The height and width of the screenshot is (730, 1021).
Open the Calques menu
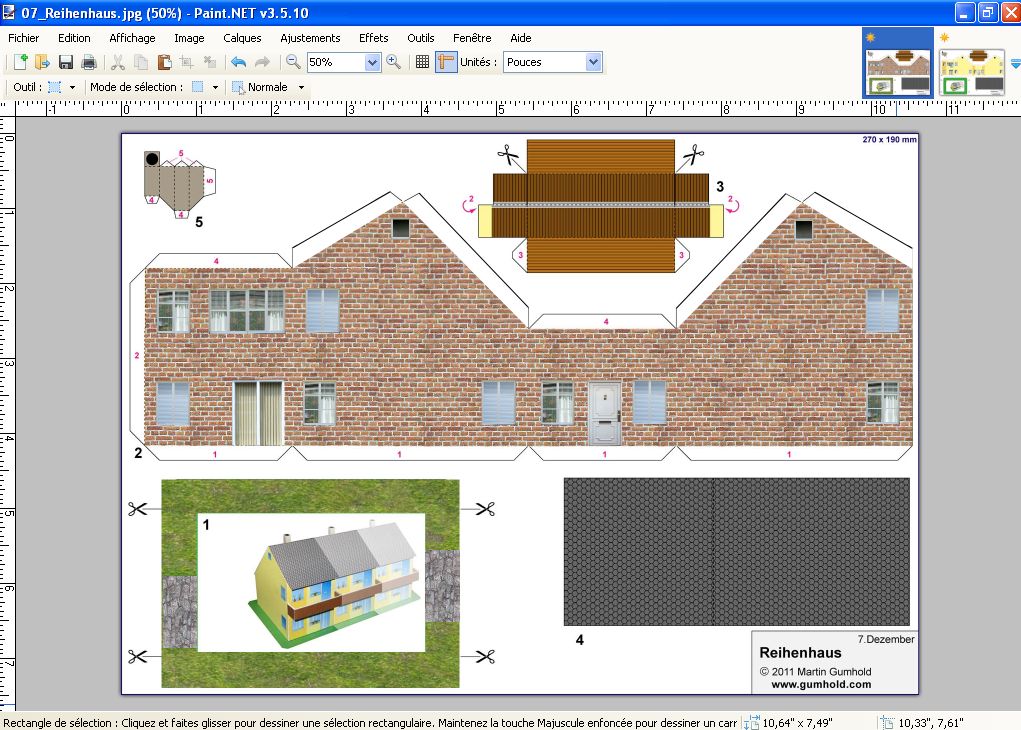point(242,38)
